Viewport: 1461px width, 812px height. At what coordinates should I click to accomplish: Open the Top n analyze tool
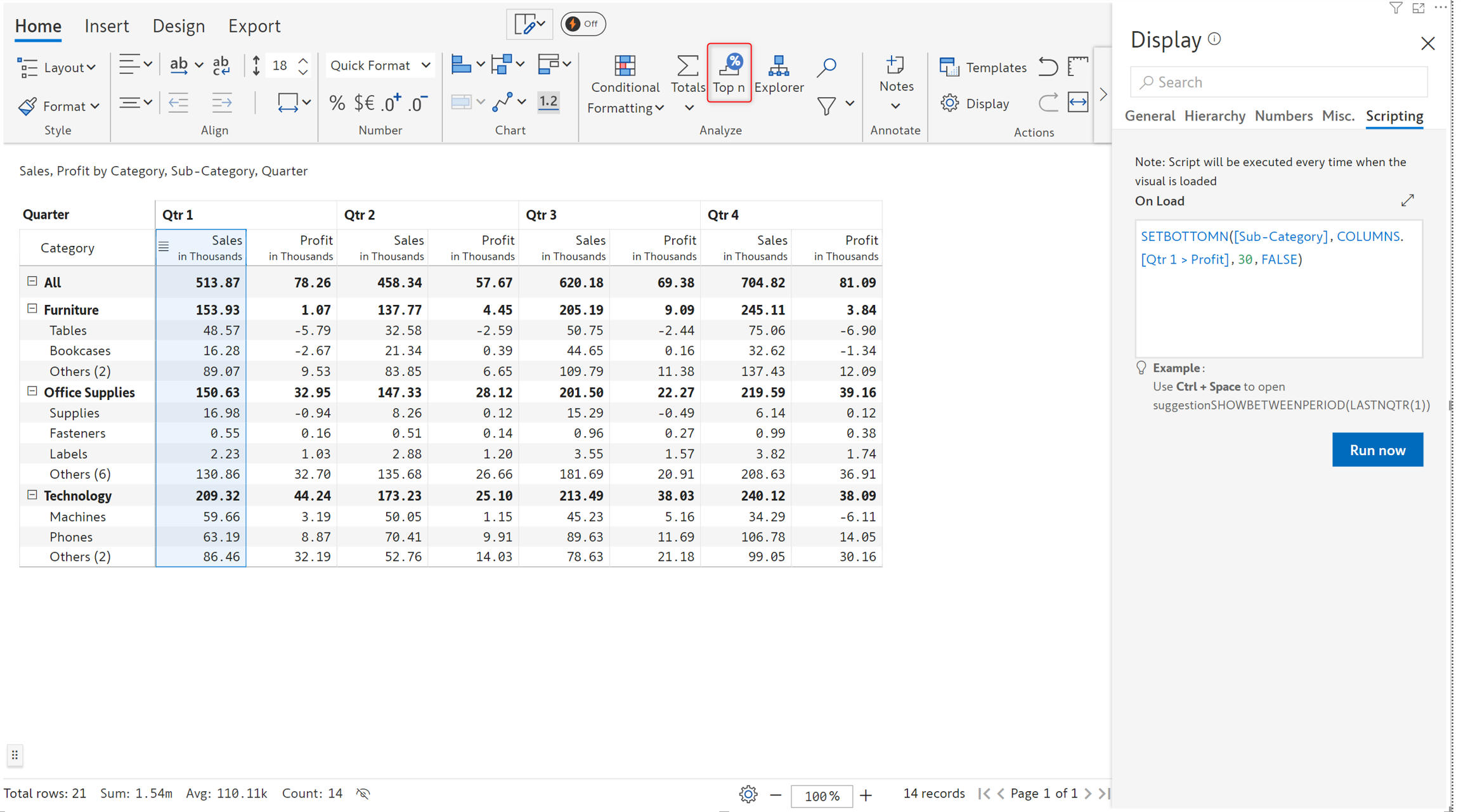(x=729, y=73)
